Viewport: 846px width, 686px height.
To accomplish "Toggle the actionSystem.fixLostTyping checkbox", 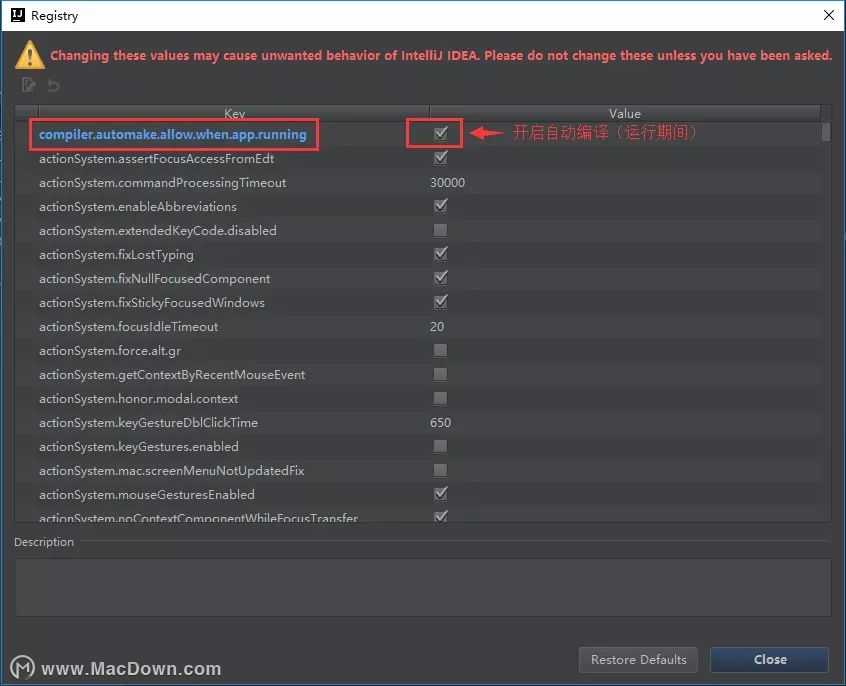I will 441,254.
